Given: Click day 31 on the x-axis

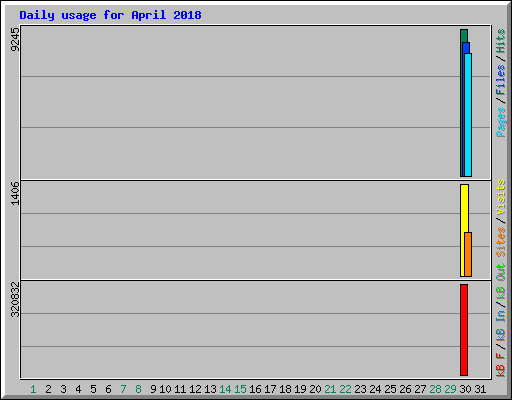Looking at the screenshot, I should (x=480, y=389).
